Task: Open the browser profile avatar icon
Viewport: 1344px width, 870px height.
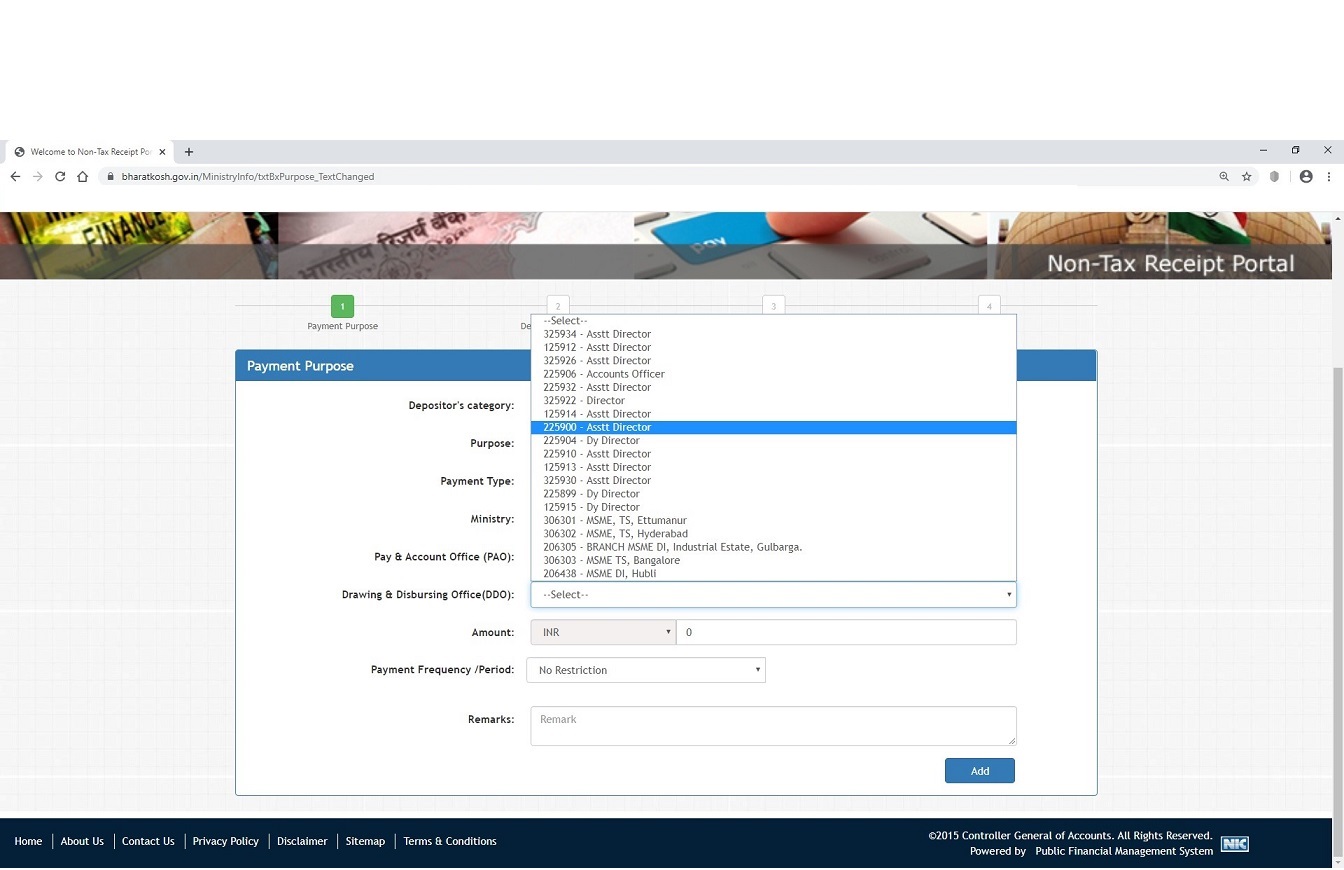Action: [x=1306, y=177]
